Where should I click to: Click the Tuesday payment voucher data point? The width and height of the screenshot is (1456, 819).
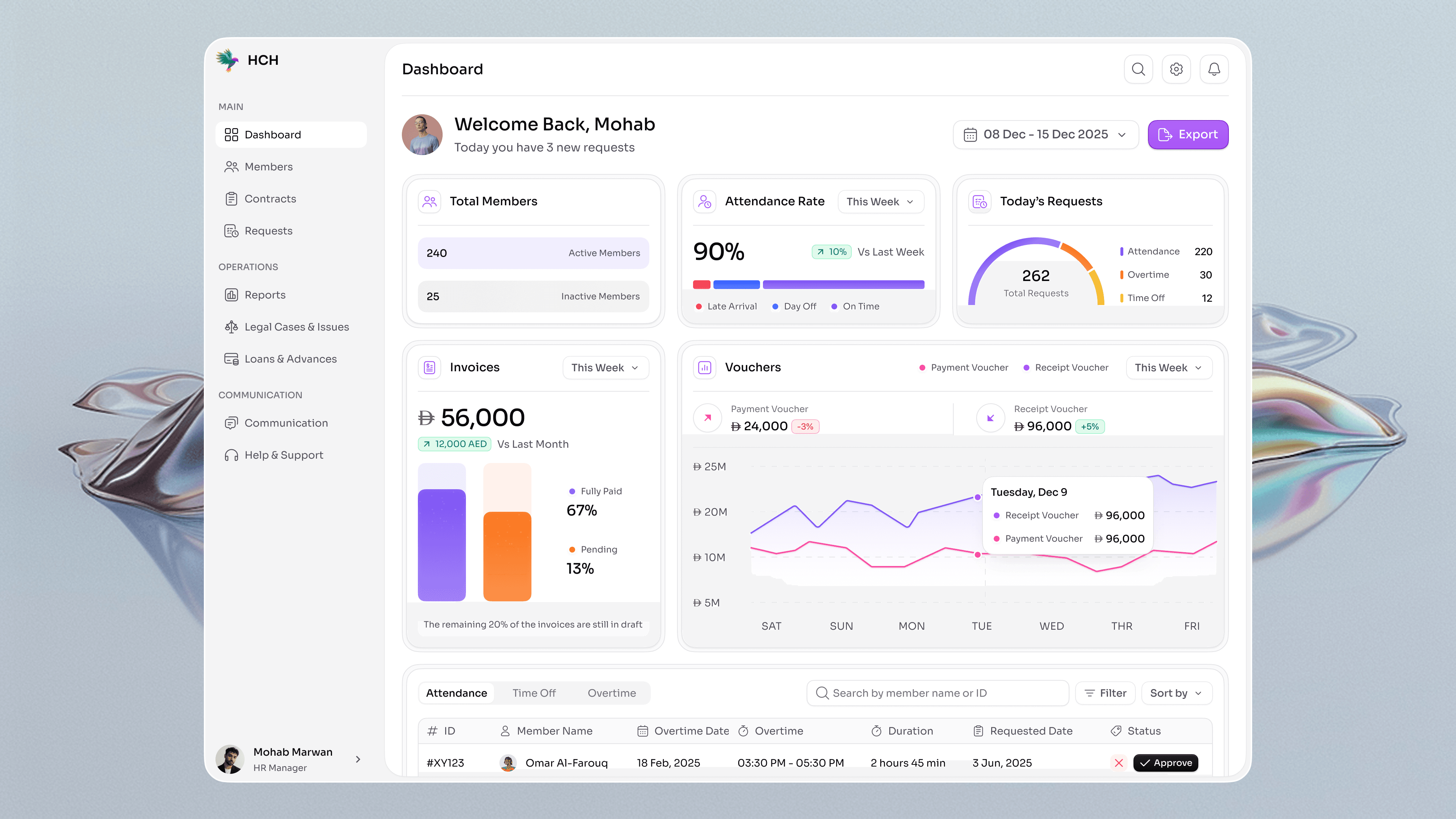tap(977, 554)
